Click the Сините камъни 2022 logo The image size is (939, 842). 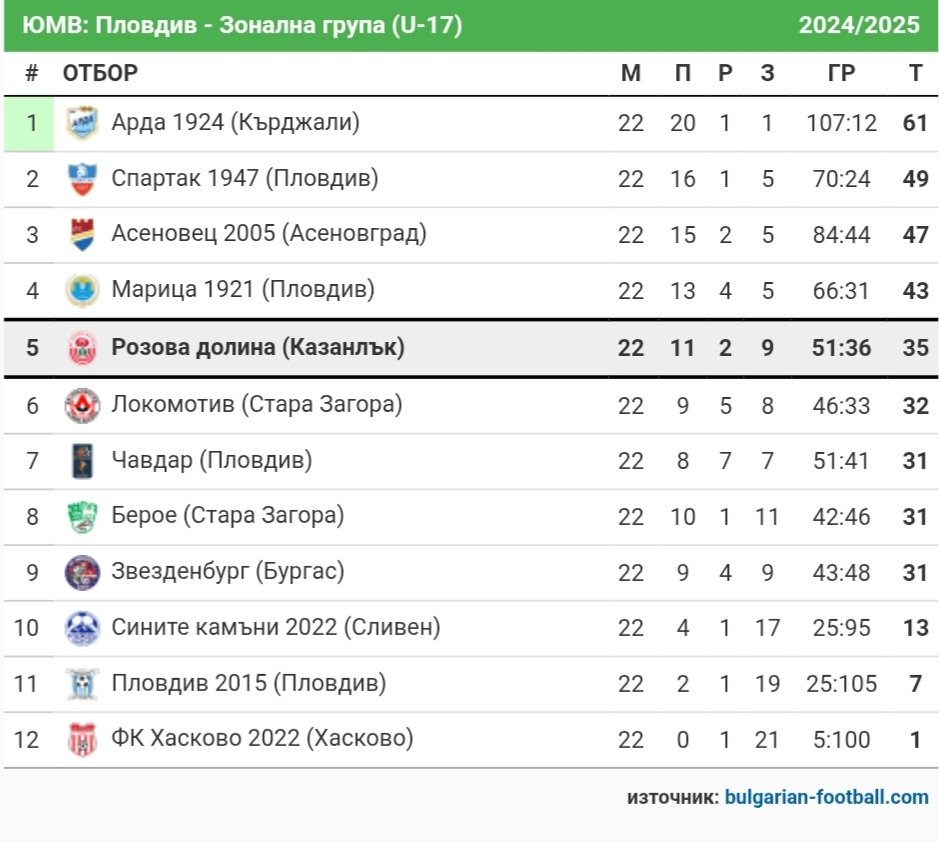tap(82, 628)
